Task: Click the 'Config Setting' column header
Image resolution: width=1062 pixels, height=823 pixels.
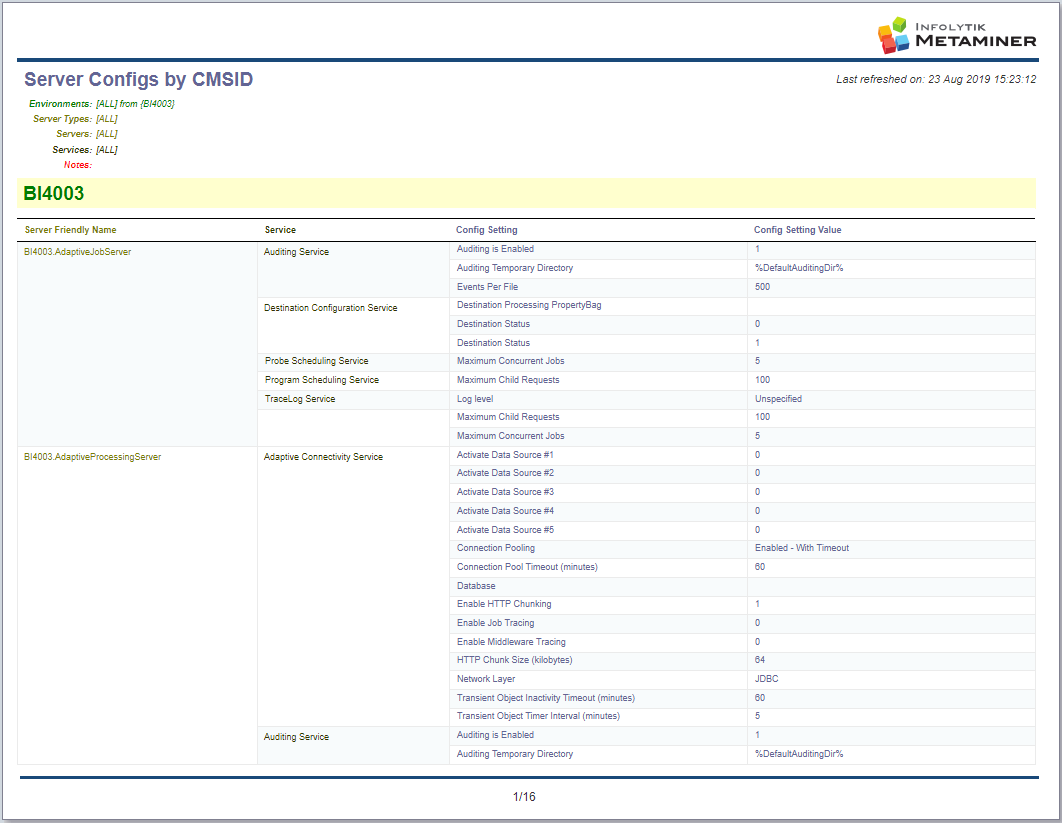Action: pyautogui.click(x=486, y=230)
